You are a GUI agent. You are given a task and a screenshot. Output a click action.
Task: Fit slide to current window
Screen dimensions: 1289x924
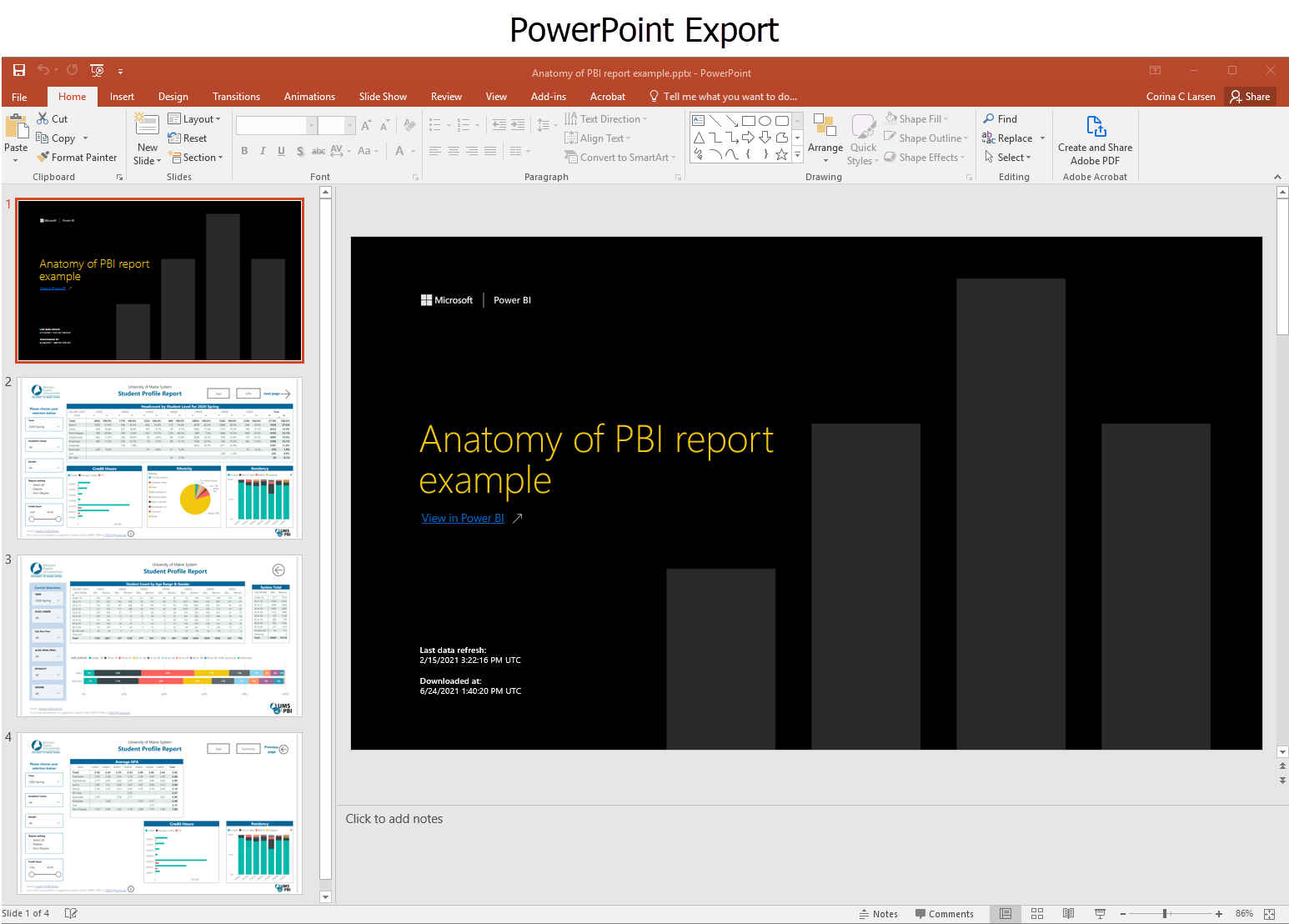pos(1270,914)
